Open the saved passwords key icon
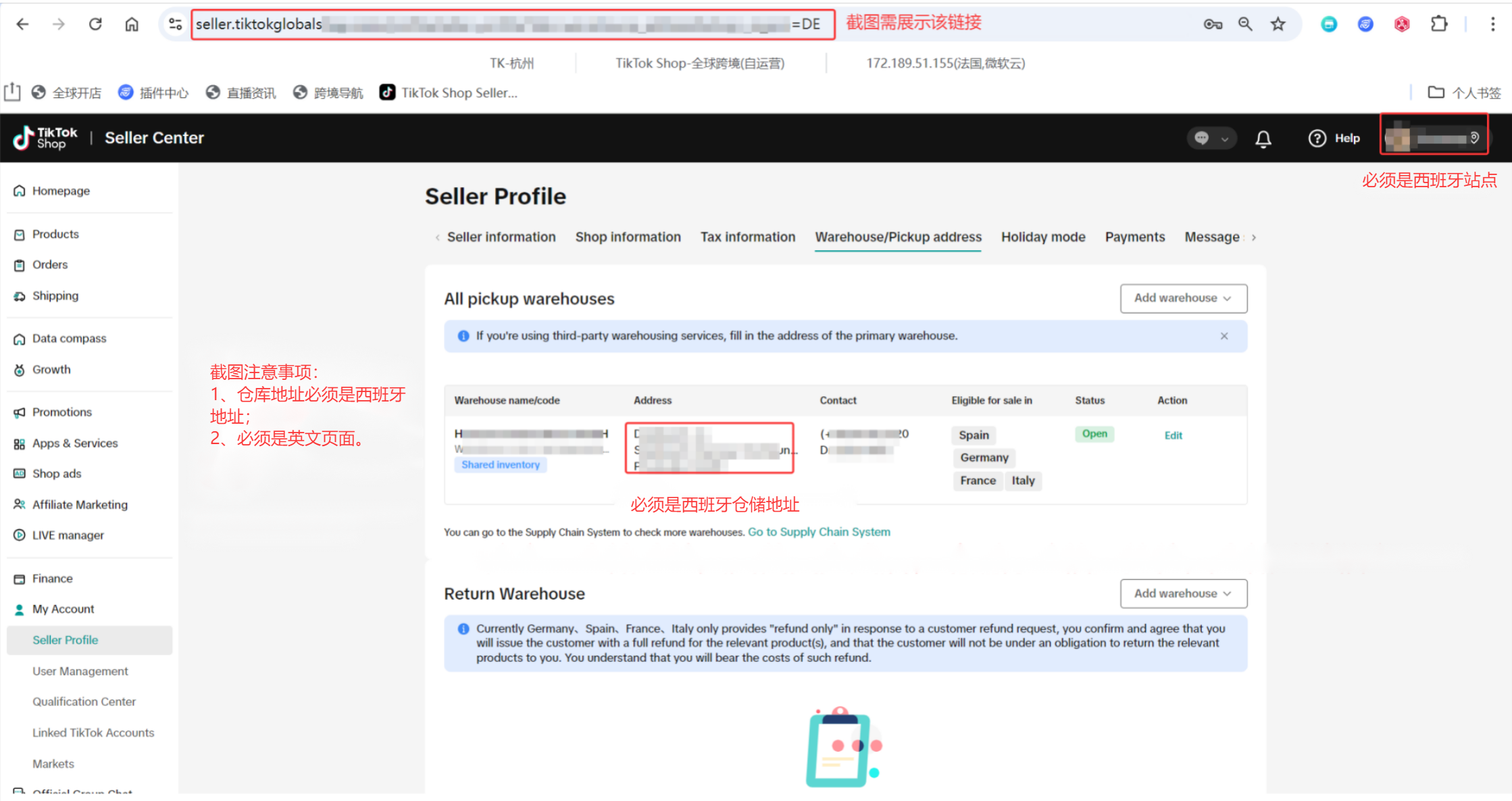Screen dimensions: 1512x801 tap(1213, 24)
